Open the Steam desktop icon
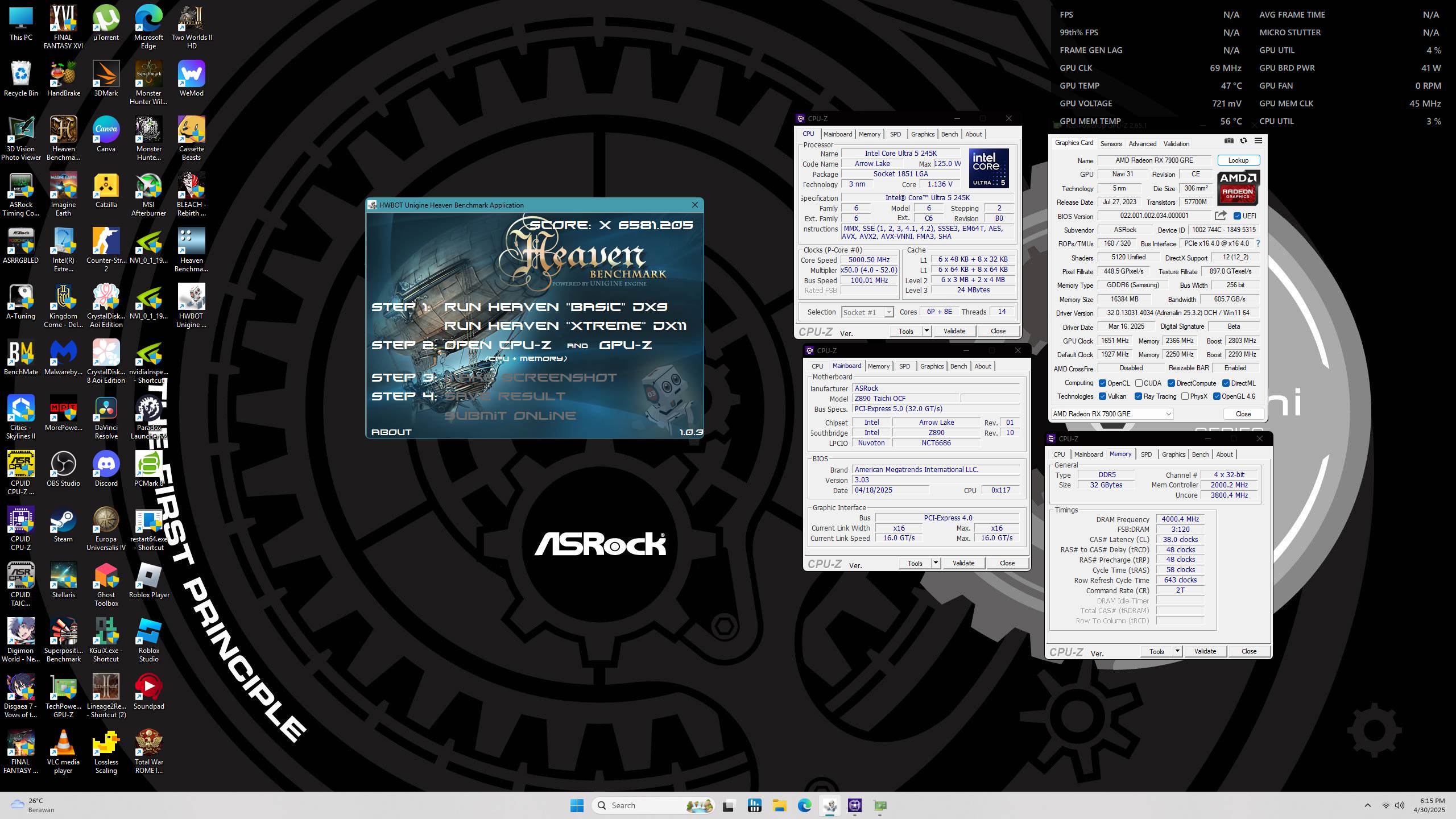The image size is (1456, 819). tap(63, 525)
